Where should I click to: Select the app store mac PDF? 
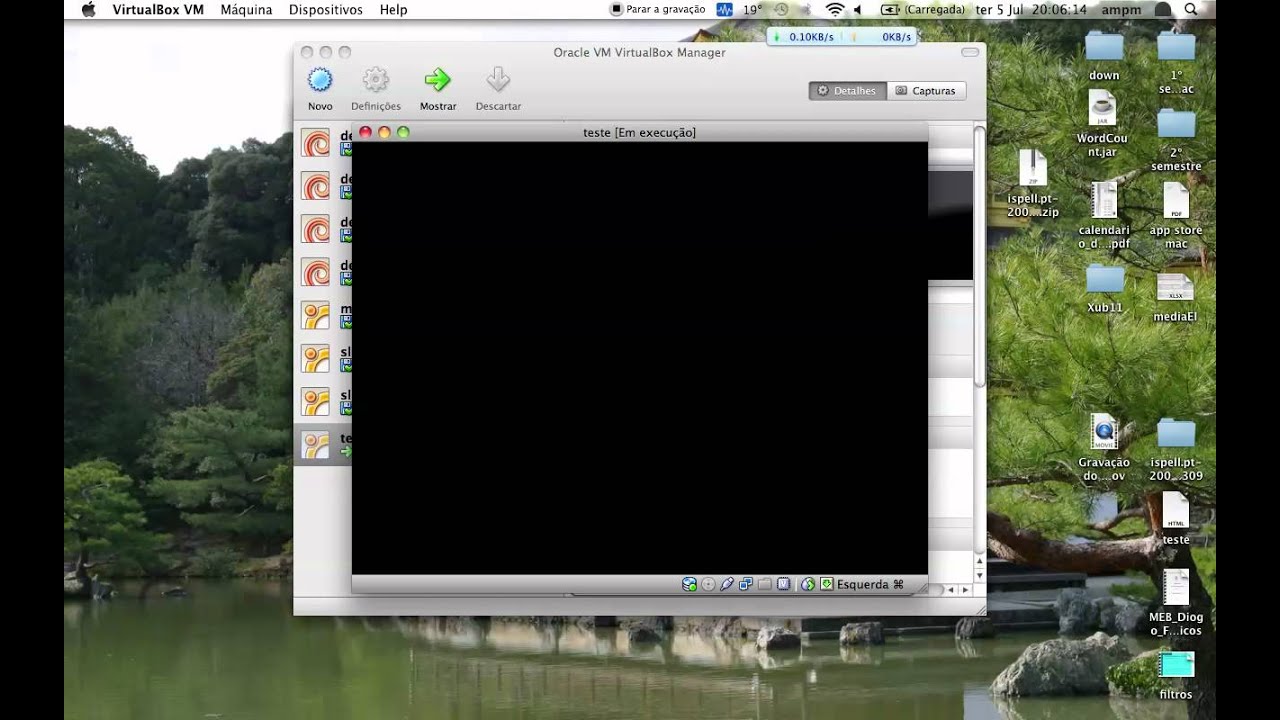[x=1176, y=215]
